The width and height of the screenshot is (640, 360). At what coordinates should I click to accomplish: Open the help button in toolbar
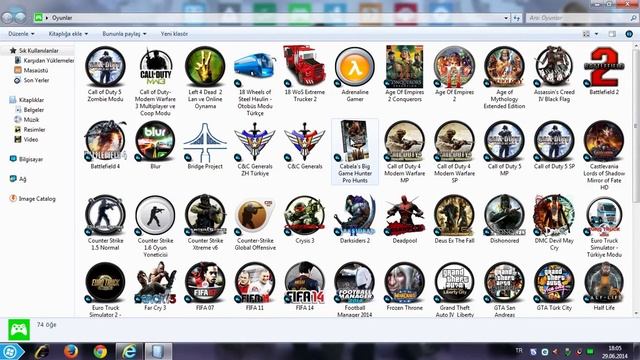[x=629, y=34]
